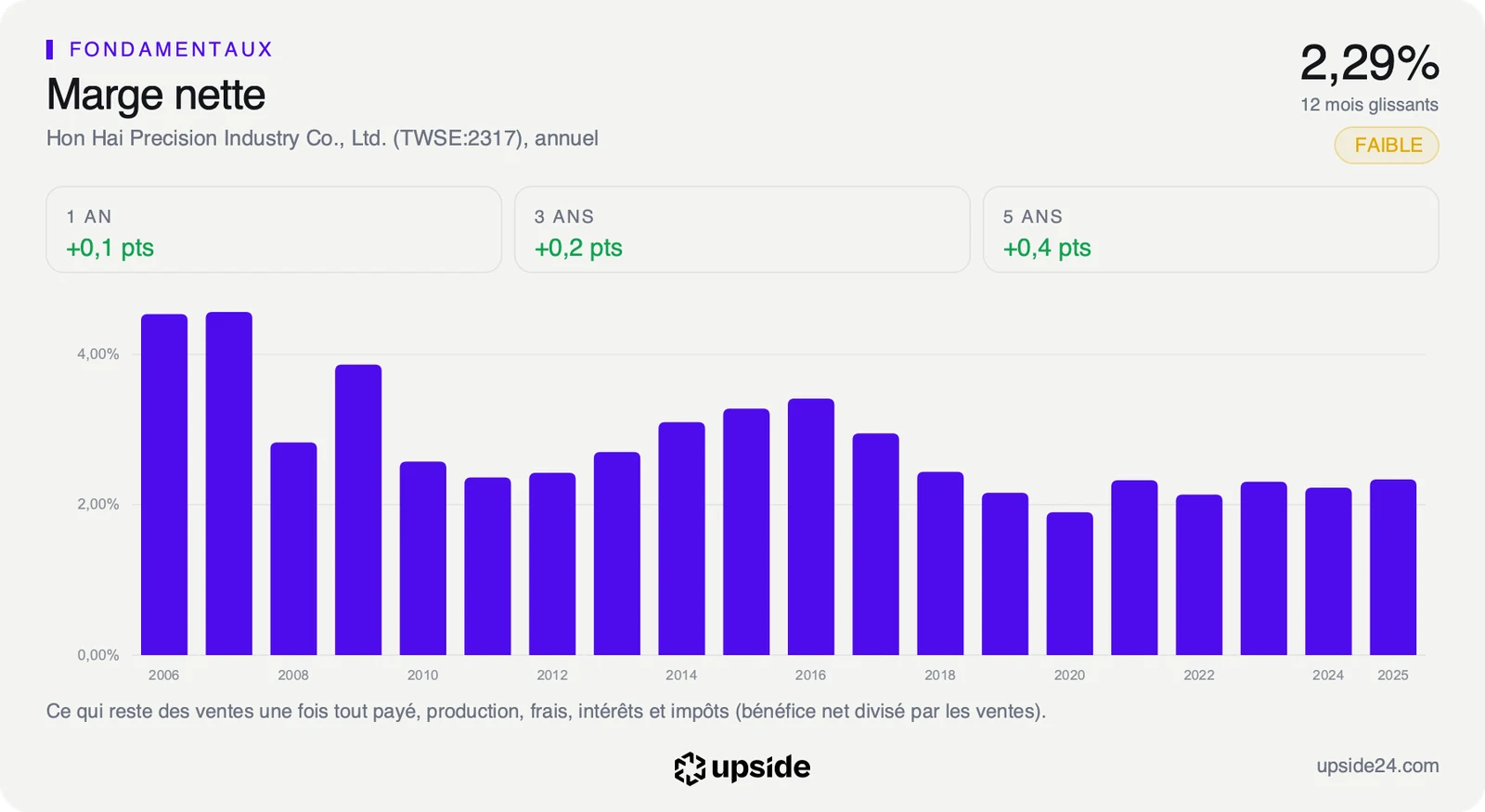Select the 2022 bar in the chart

[x=1199, y=574]
